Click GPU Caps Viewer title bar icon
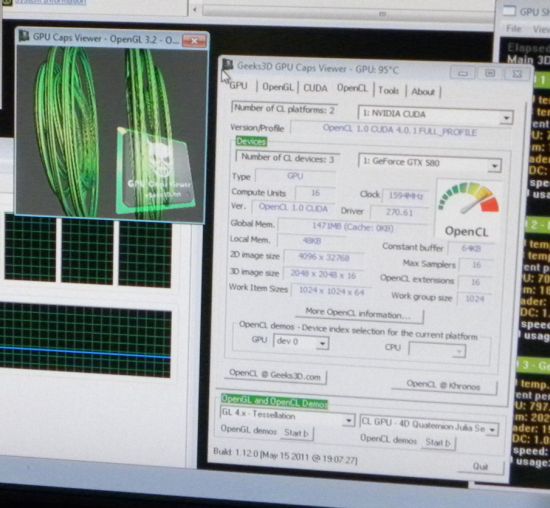 (228, 65)
